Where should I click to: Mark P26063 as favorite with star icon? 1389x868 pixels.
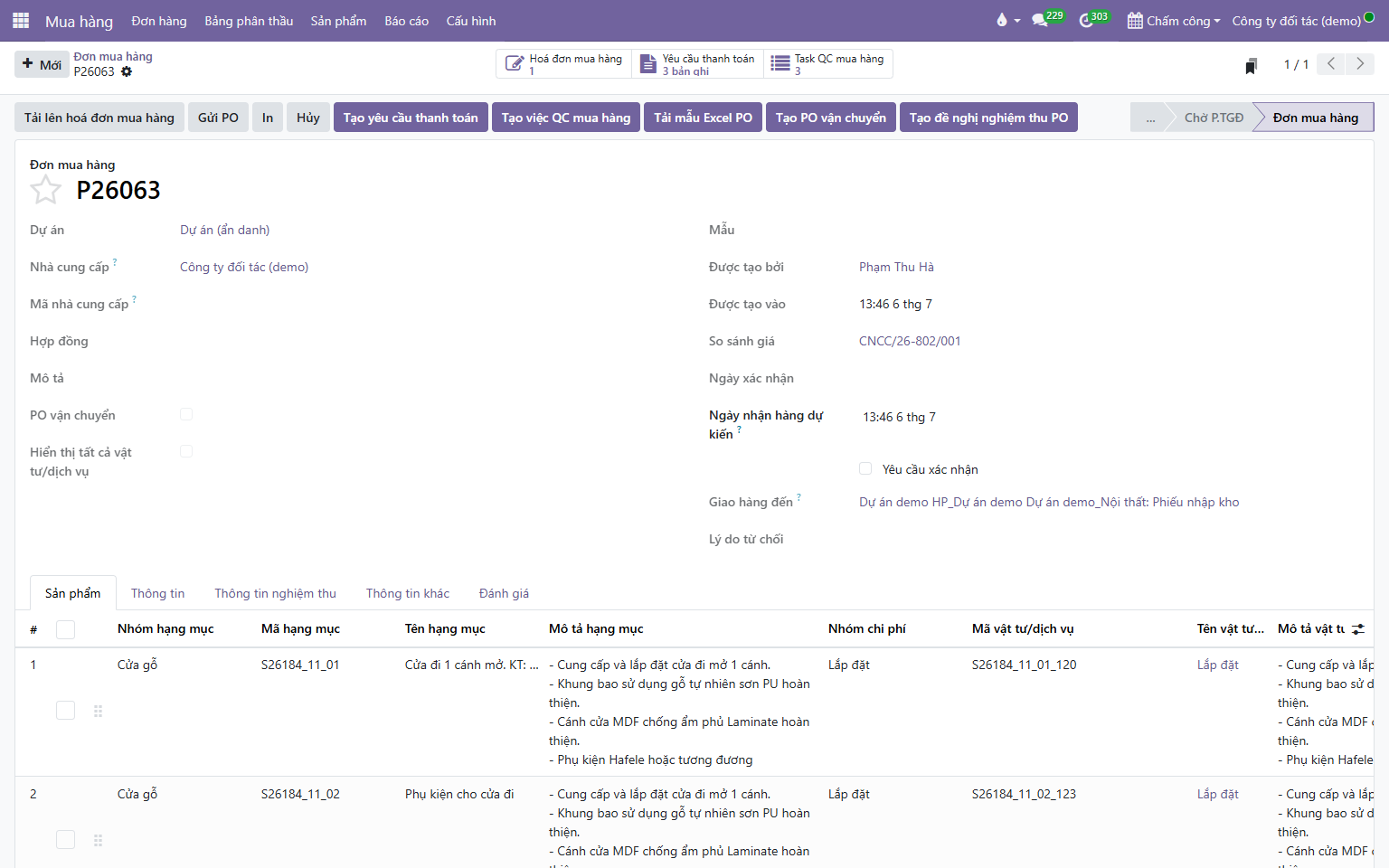tap(45, 190)
